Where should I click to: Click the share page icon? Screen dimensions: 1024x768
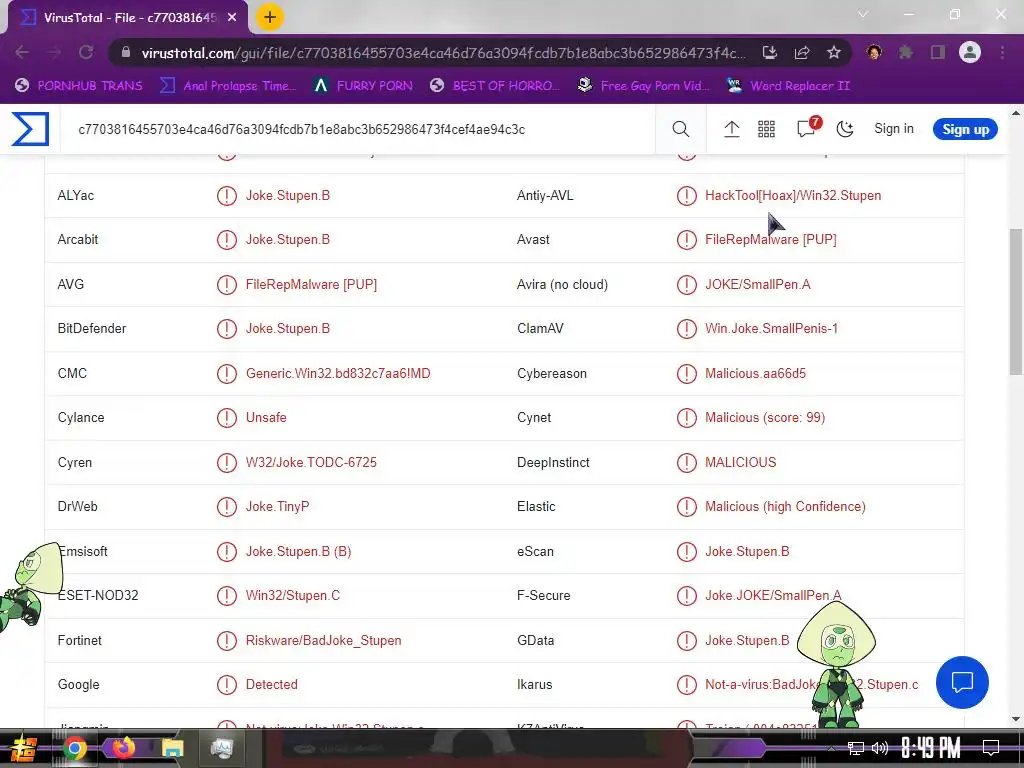[802, 52]
